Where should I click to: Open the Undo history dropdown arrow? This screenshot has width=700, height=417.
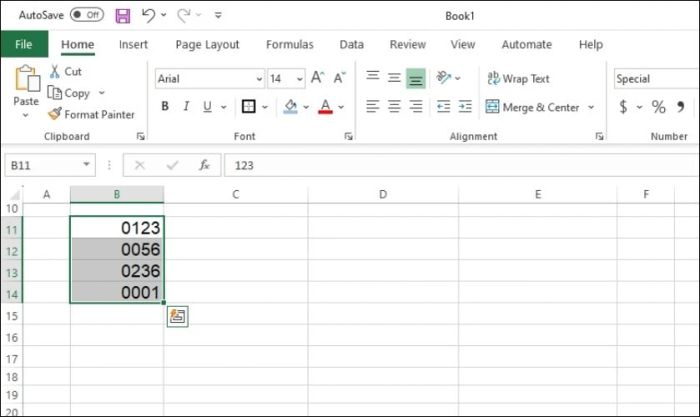tap(164, 15)
